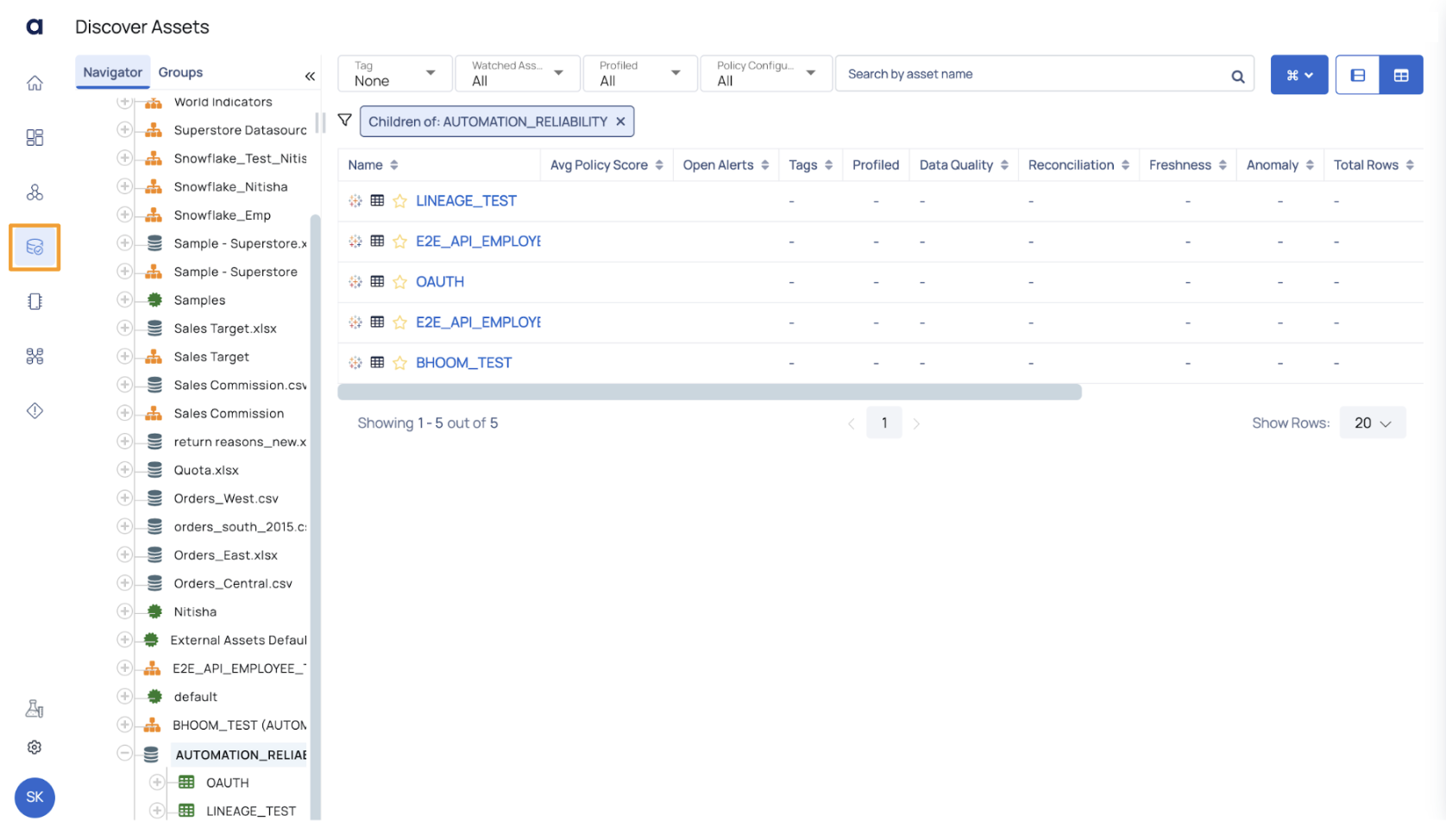This screenshot has width=1446, height=840.
Task: Switch to table layout view
Action: [x=1401, y=75]
